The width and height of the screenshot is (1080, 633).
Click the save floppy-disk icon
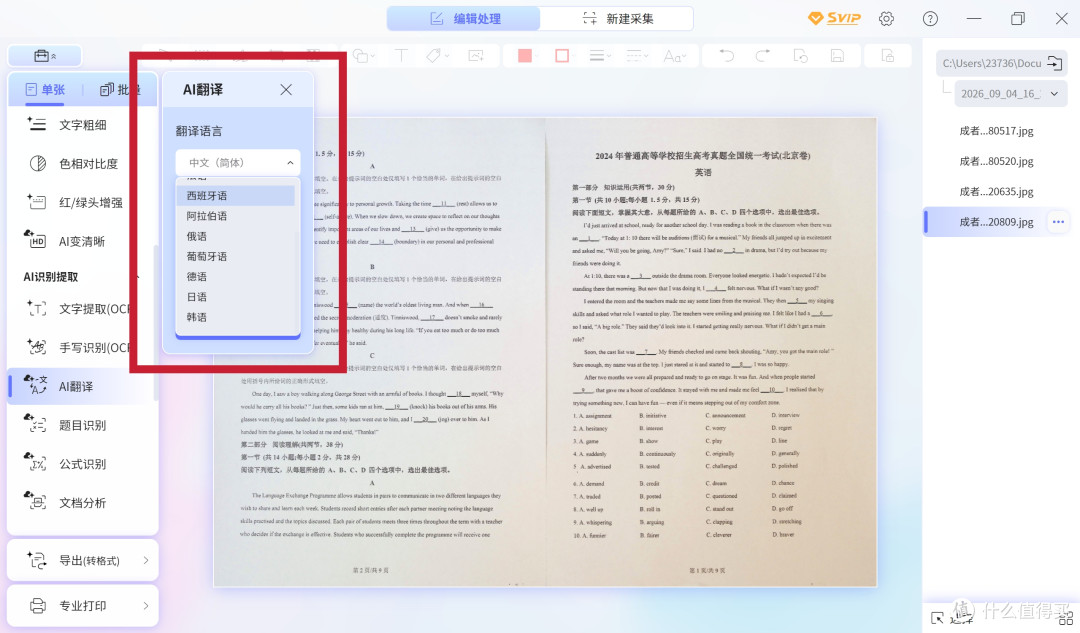pyautogui.click(x=837, y=56)
